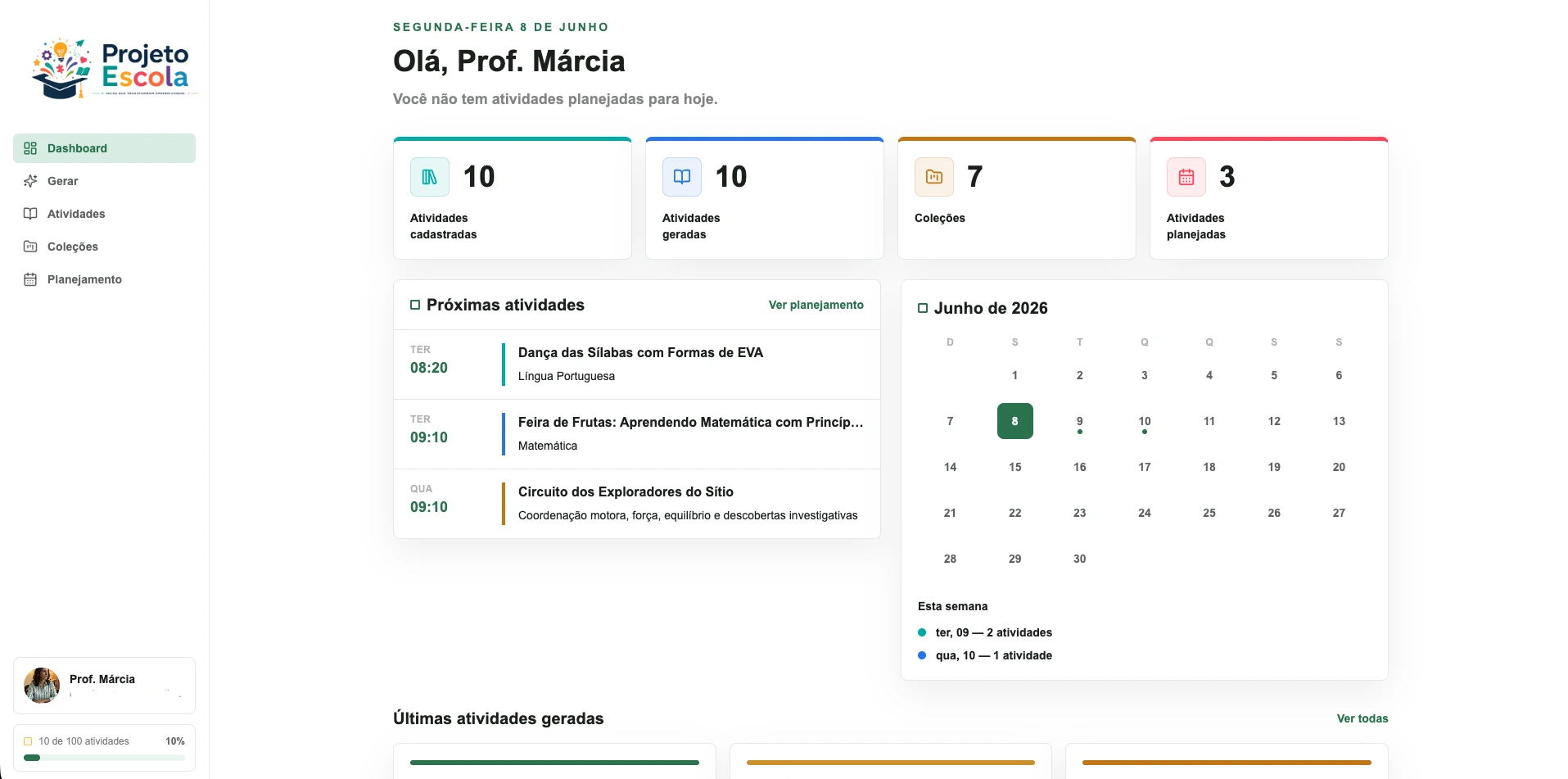
Task: Click the Matemática subject label
Action: [x=548, y=446]
